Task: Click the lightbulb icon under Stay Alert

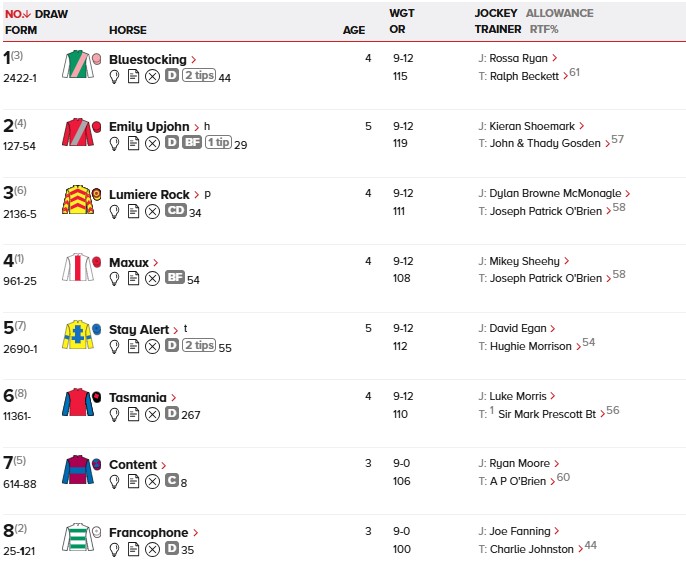Action: pyautogui.click(x=115, y=346)
